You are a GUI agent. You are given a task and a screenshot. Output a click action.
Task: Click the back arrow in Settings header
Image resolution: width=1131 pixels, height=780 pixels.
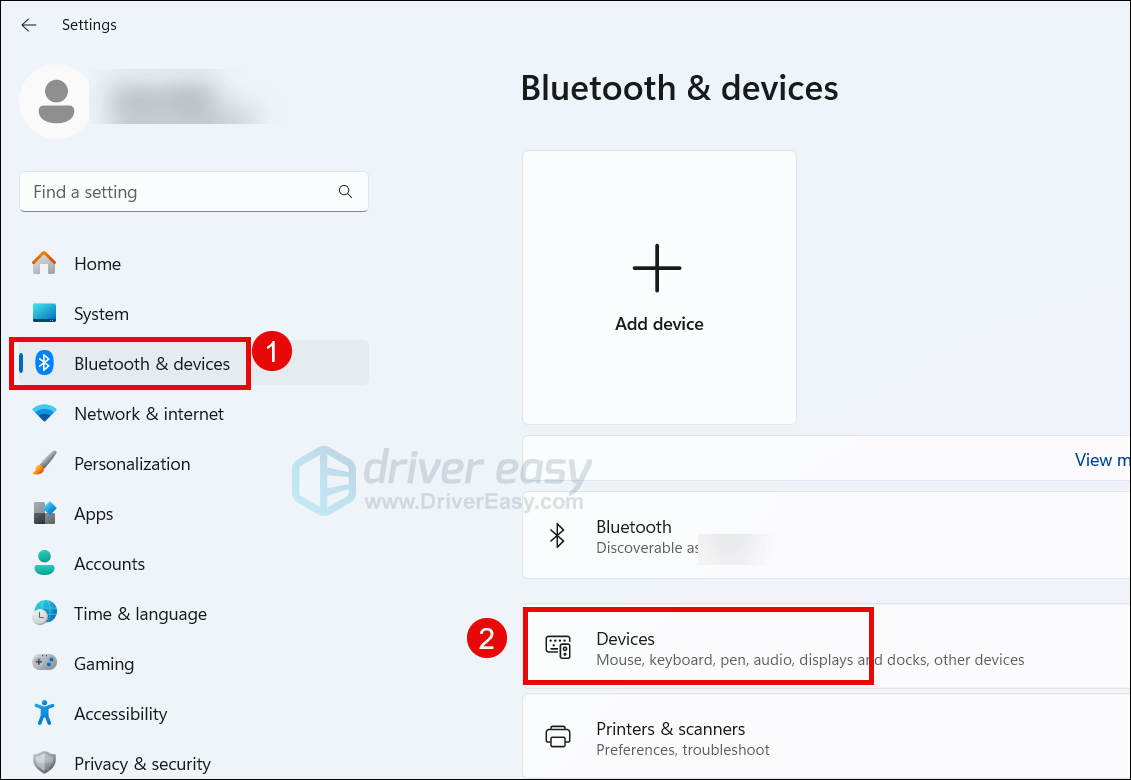coord(29,25)
